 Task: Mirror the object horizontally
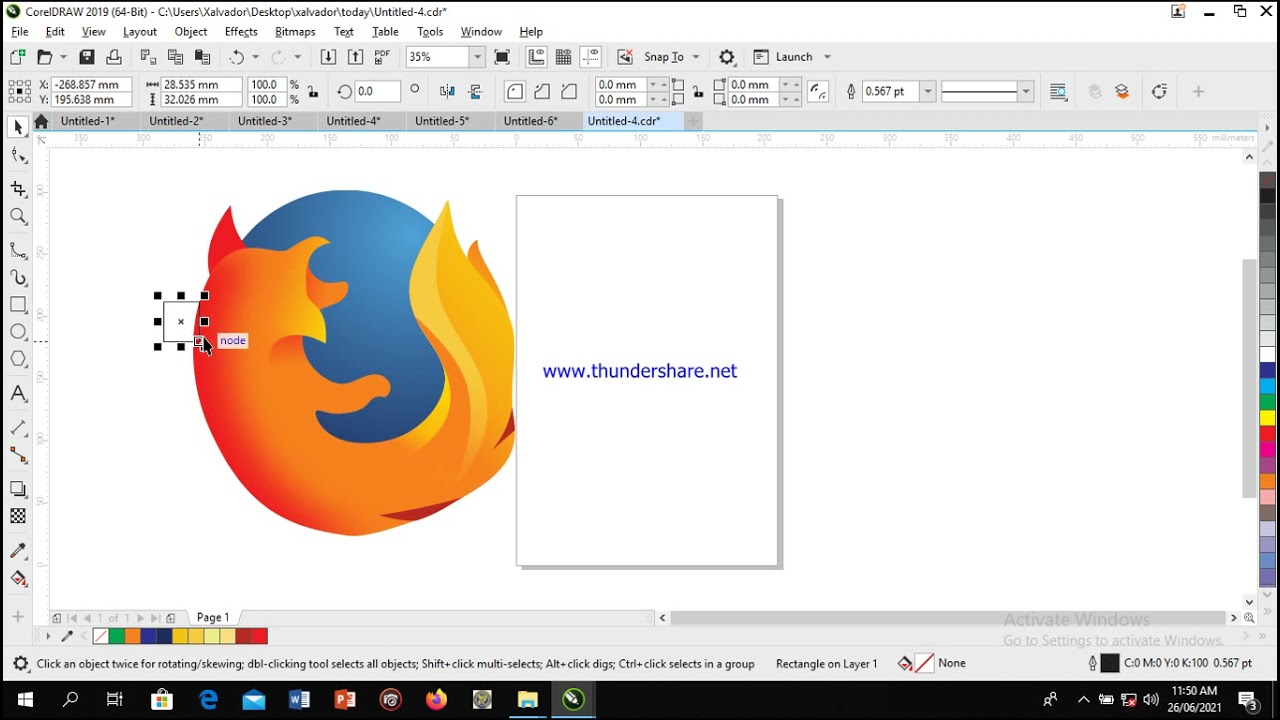[x=448, y=92]
